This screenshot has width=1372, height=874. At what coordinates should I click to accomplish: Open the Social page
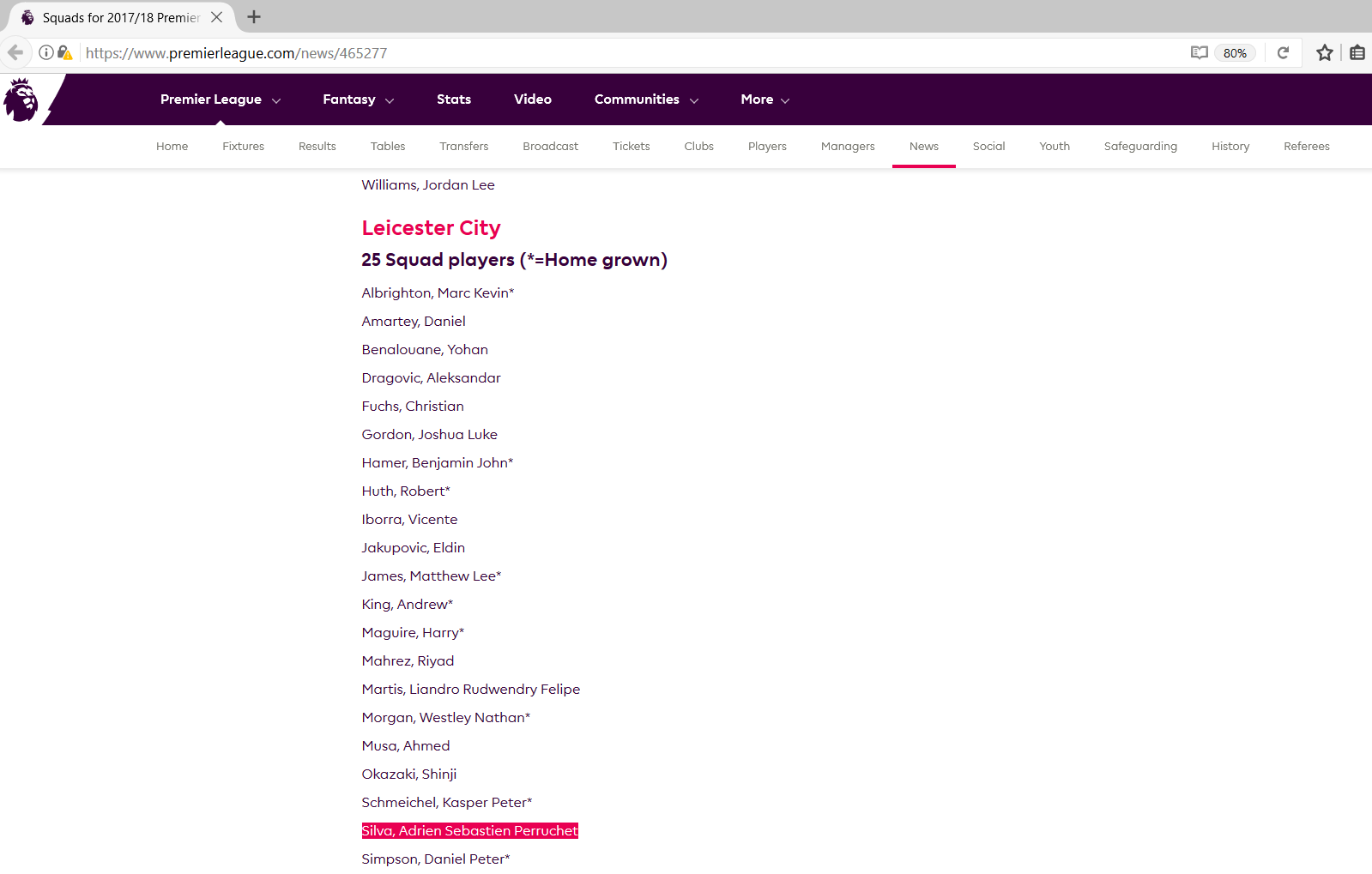[988, 147]
